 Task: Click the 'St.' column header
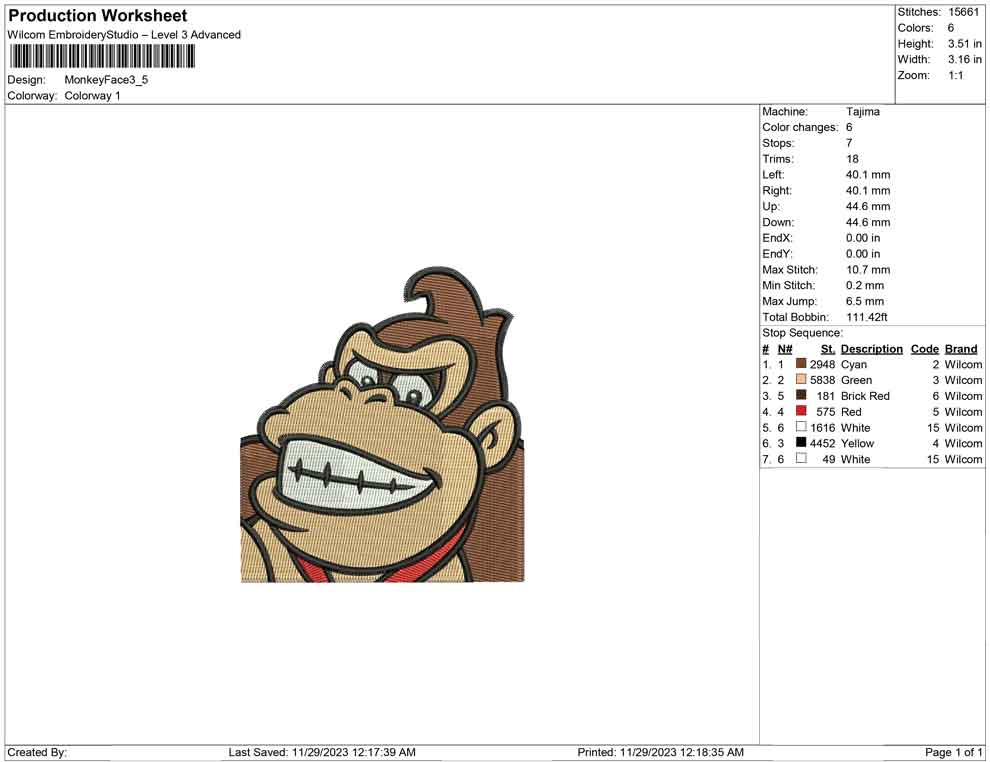[x=828, y=349]
